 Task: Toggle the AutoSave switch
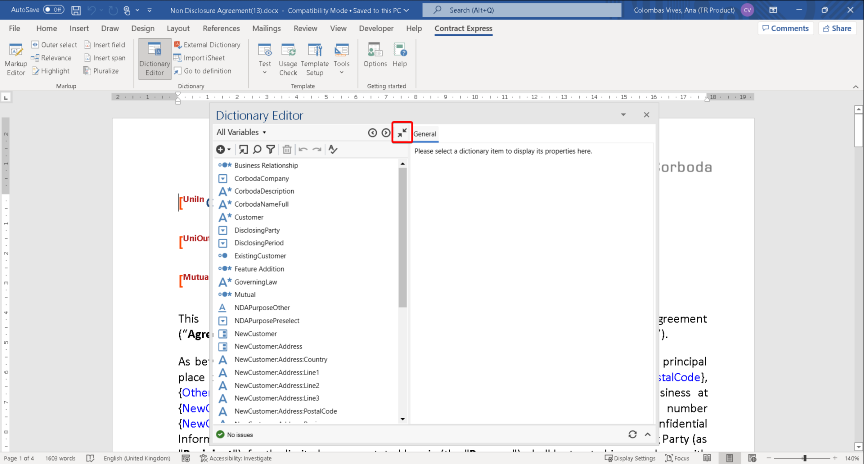click(x=52, y=9)
